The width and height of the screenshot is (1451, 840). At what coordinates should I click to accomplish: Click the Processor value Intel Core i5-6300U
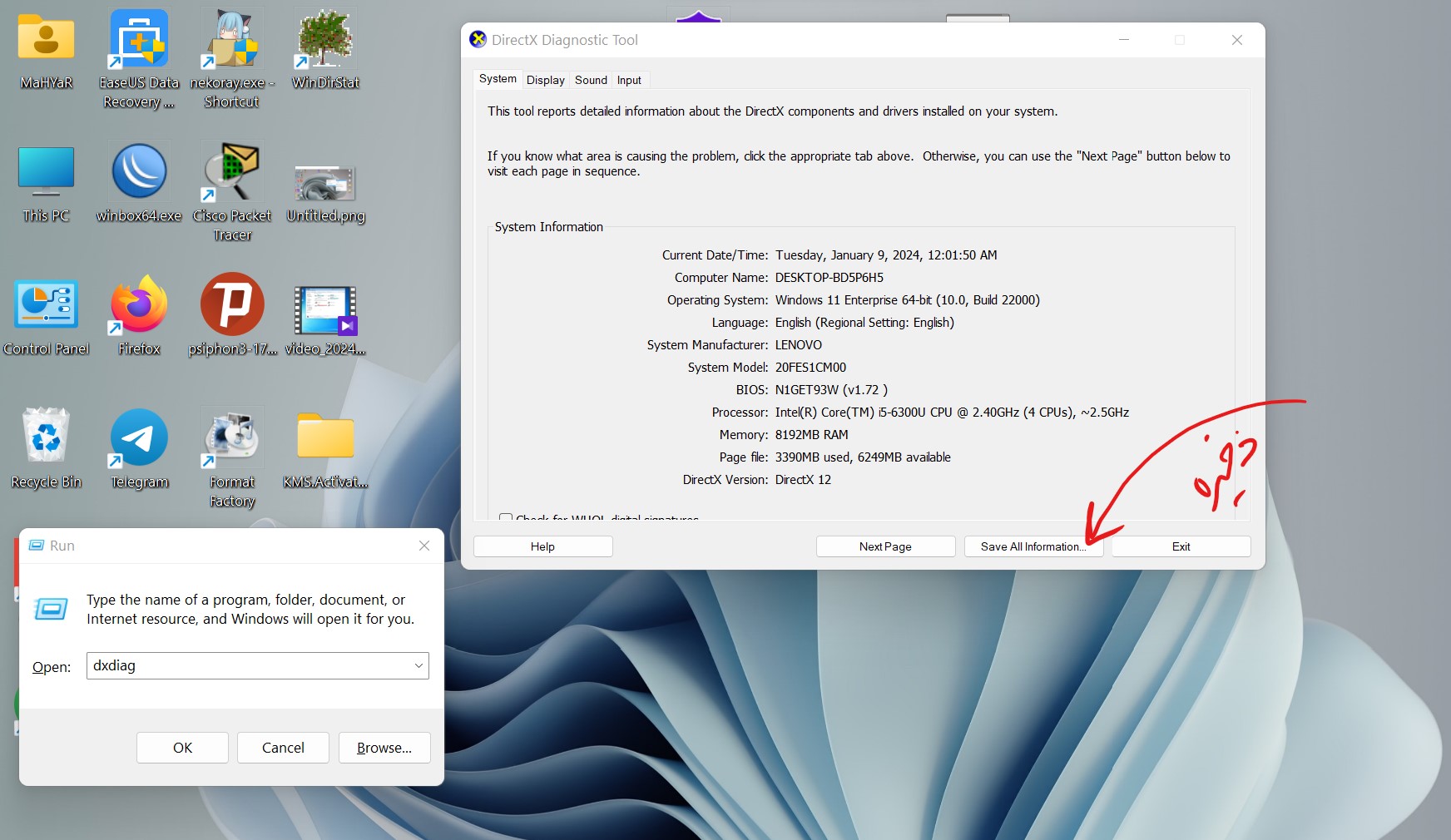pyautogui.click(x=952, y=413)
